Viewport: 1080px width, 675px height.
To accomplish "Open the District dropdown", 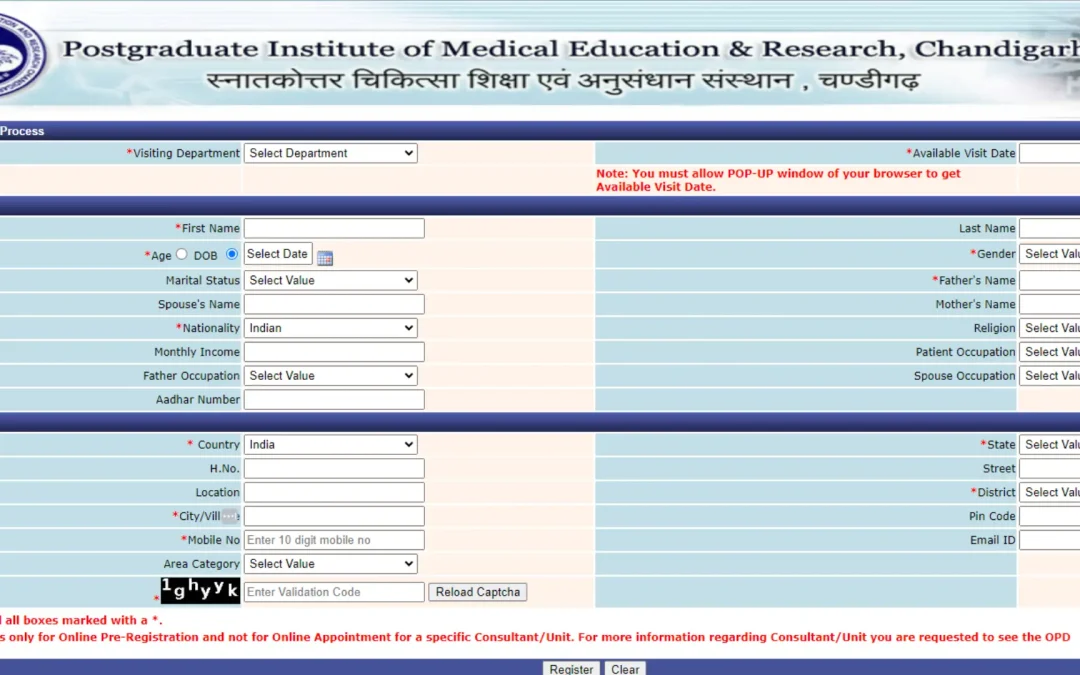I will (1050, 492).
